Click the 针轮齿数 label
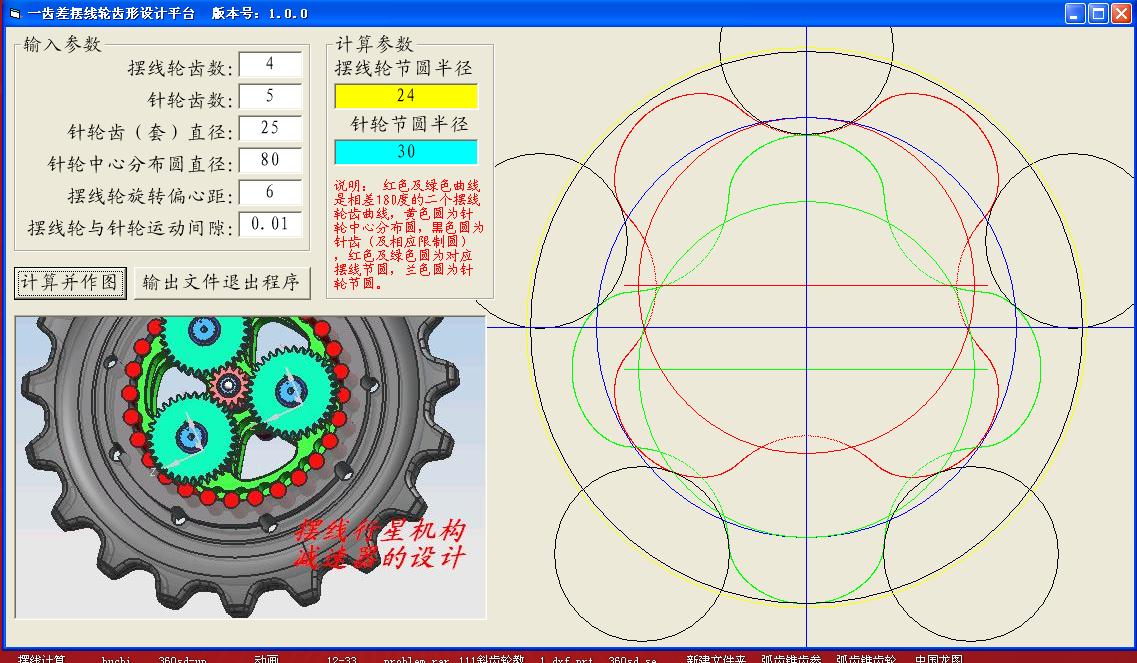1137x663 pixels. (x=190, y=100)
